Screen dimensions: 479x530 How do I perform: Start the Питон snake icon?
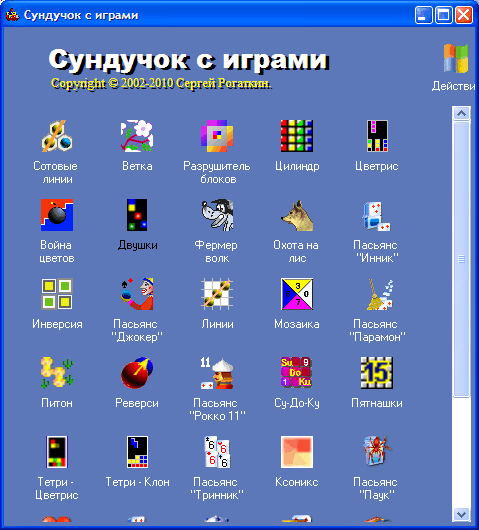(57, 373)
